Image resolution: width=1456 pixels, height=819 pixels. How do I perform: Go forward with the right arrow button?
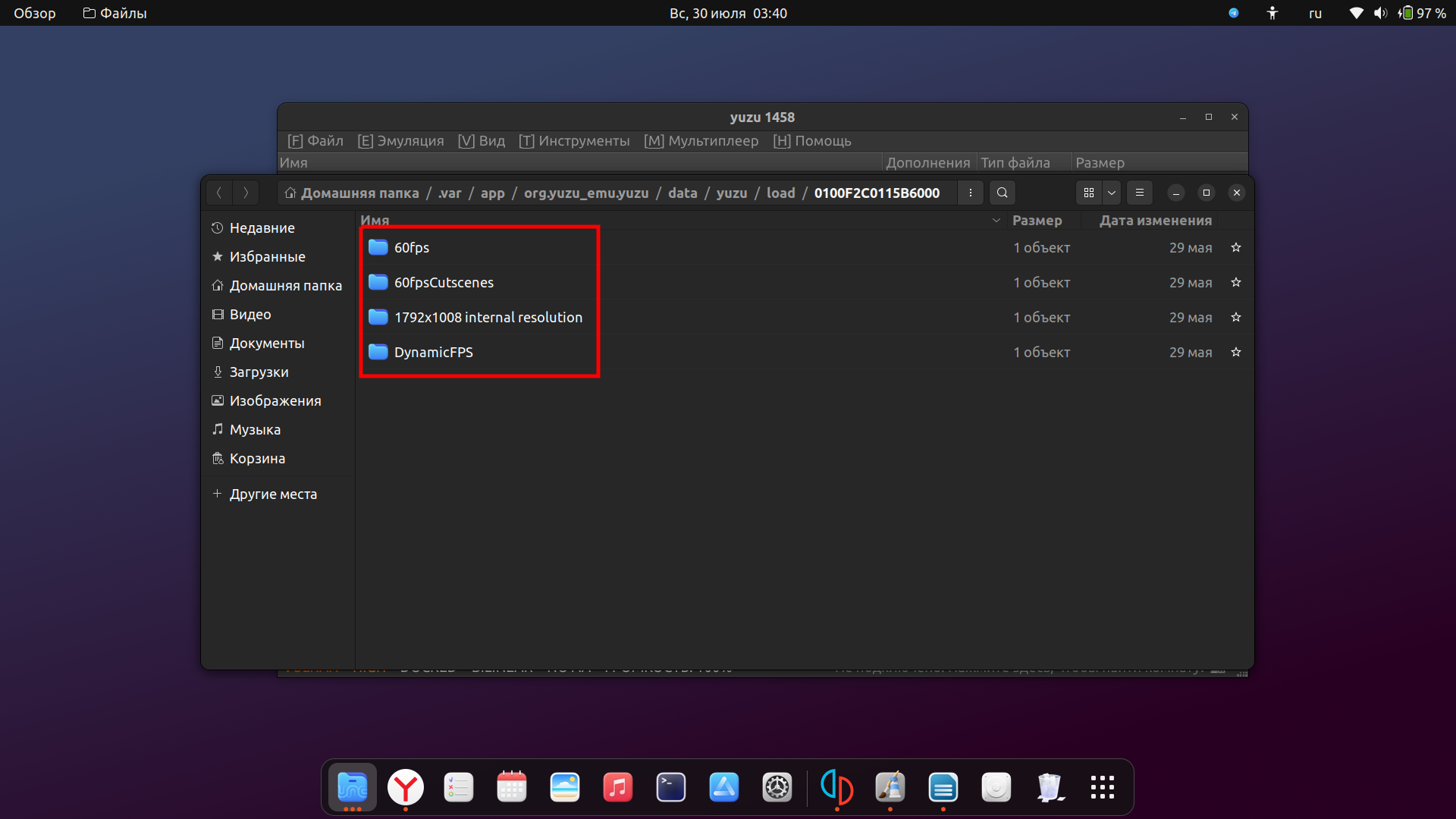tap(246, 193)
